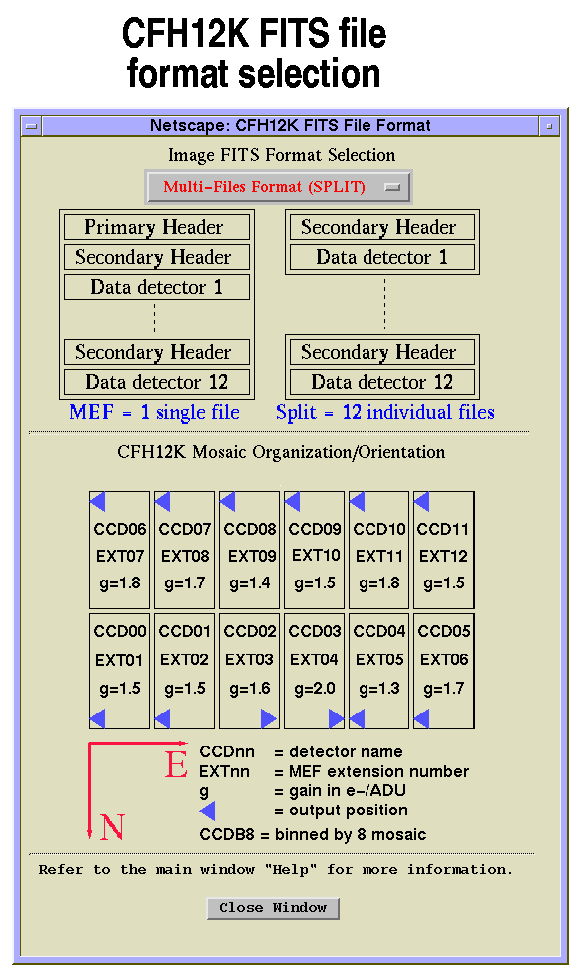This screenshot has width=585, height=979.
Task: Click the small dropdown indicator beside SPLIT
Action: [x=392, y=187]
